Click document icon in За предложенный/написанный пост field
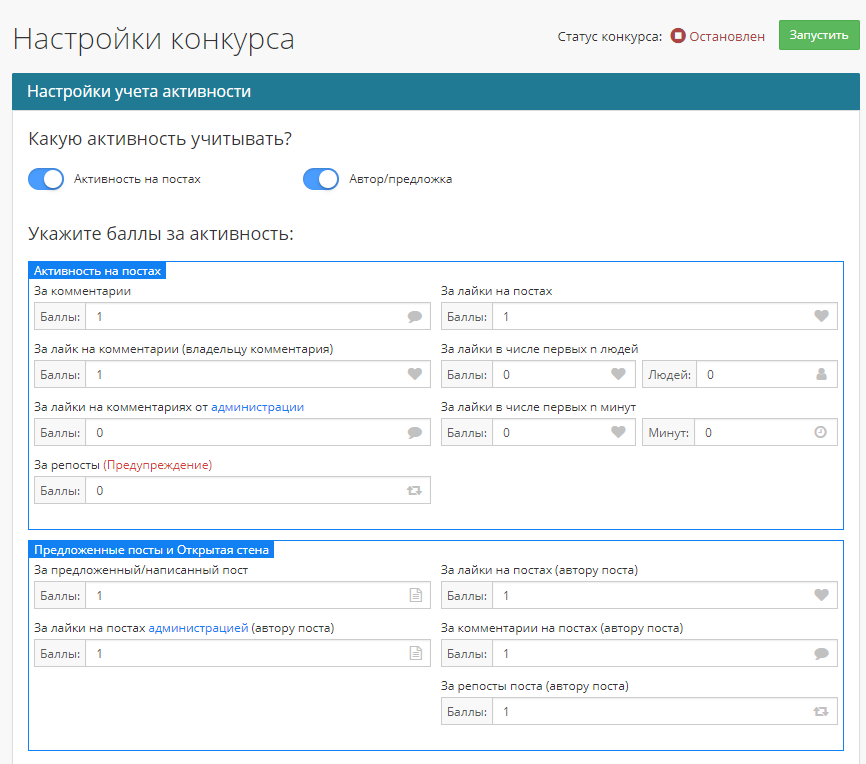This screenshot has width=866, height=764. click(x=415, y=596)
